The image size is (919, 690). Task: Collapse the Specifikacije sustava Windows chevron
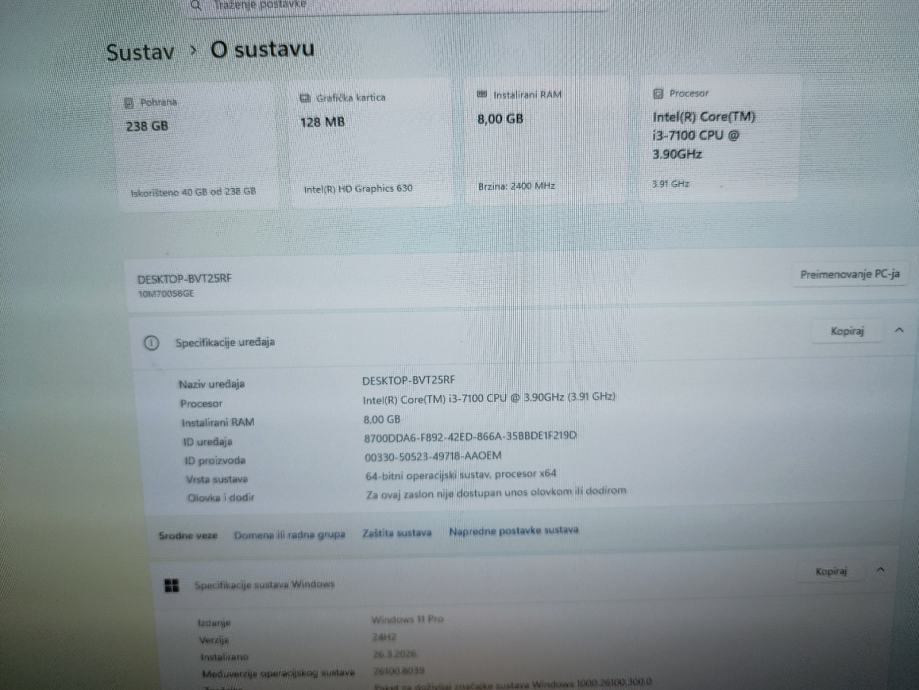880,570
